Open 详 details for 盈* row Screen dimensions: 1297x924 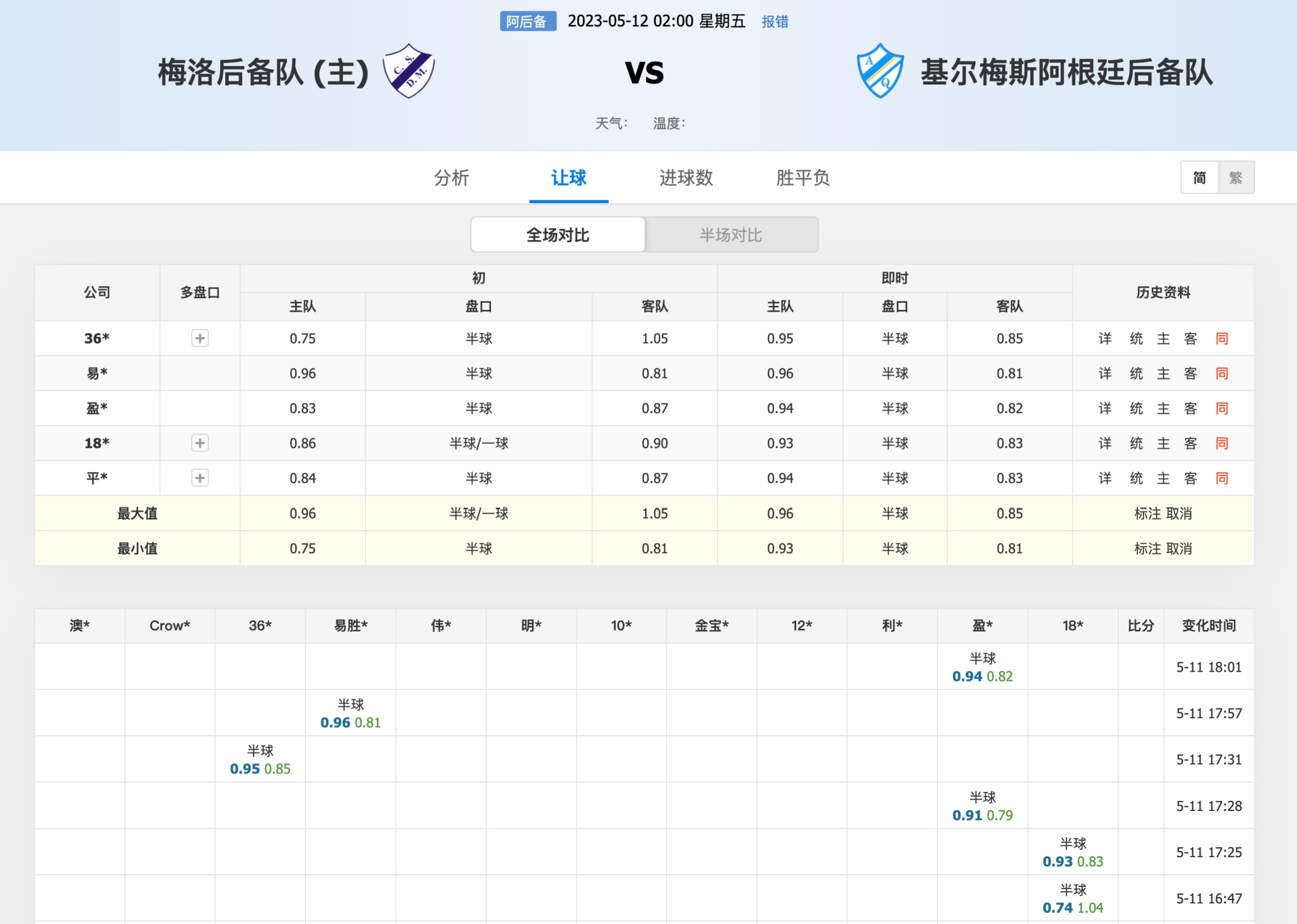(x=1105, y=408)
